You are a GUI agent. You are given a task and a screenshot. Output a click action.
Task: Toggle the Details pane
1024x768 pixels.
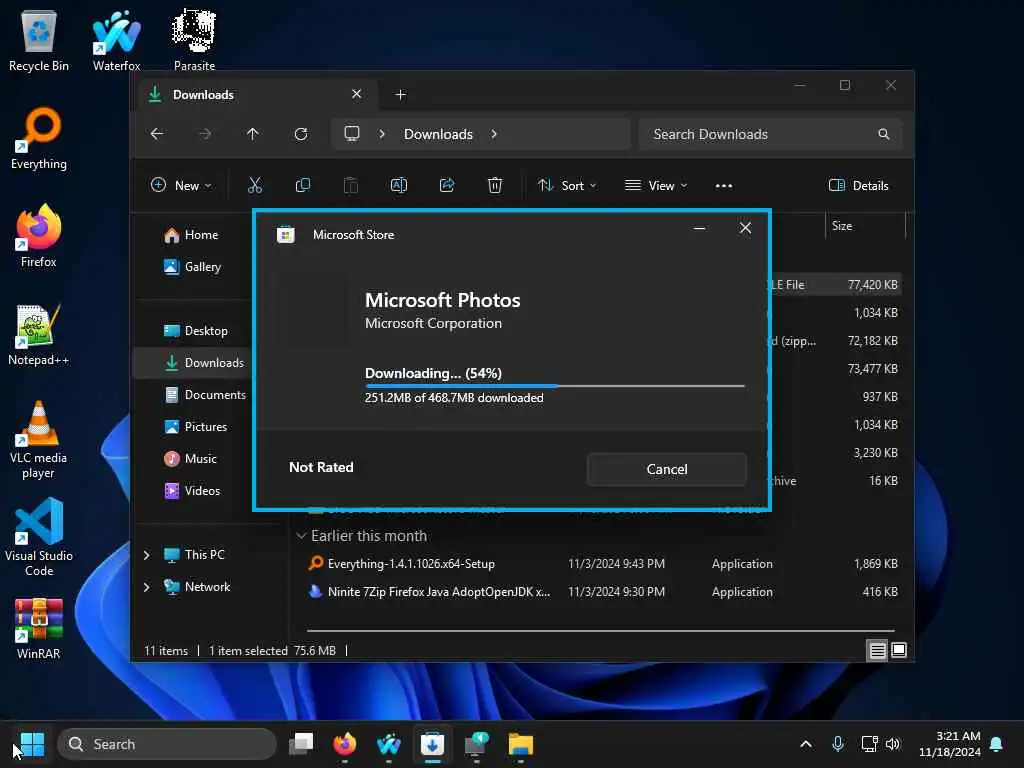click(x=858, y=185)
